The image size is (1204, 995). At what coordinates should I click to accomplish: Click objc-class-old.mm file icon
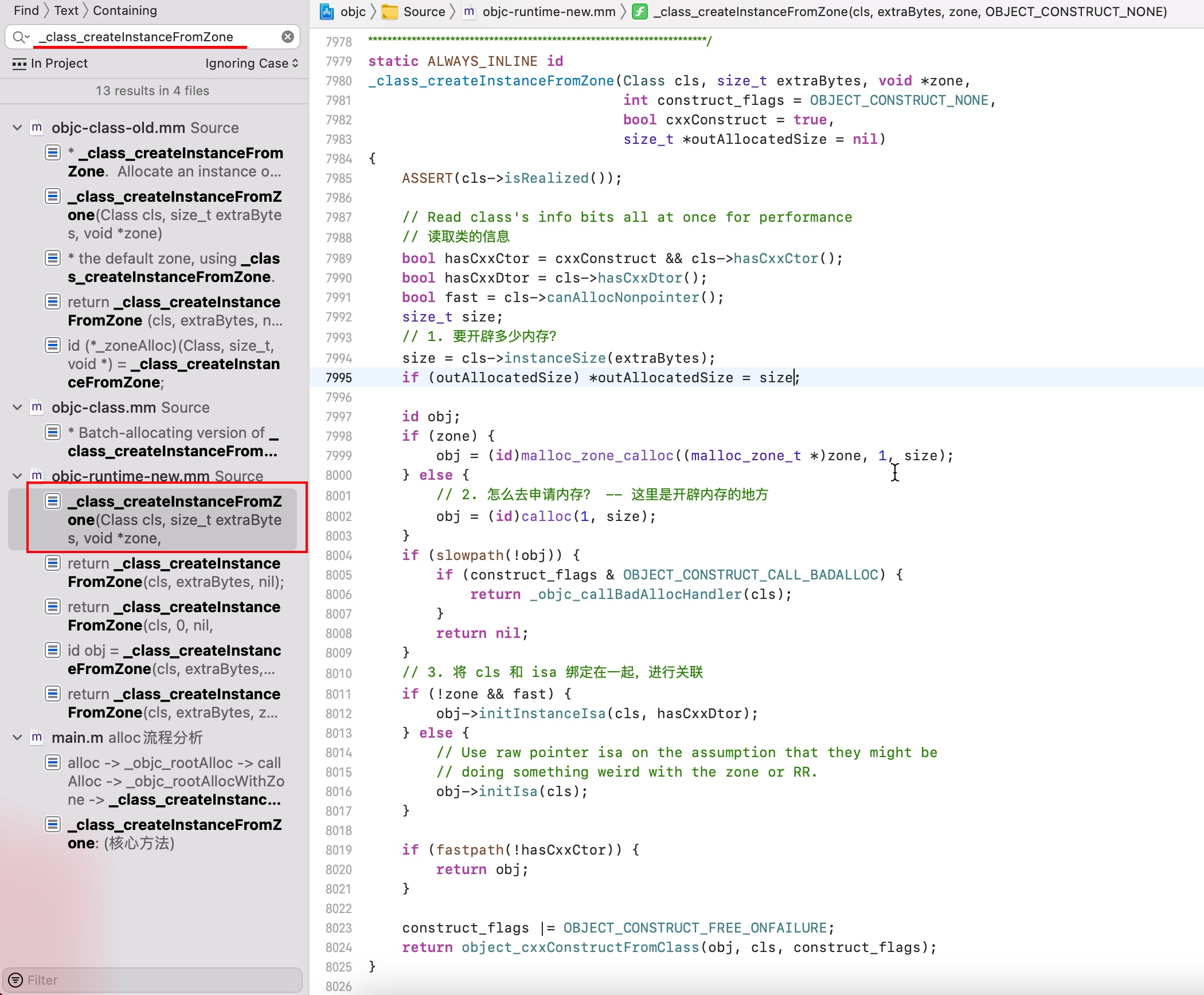37,127
